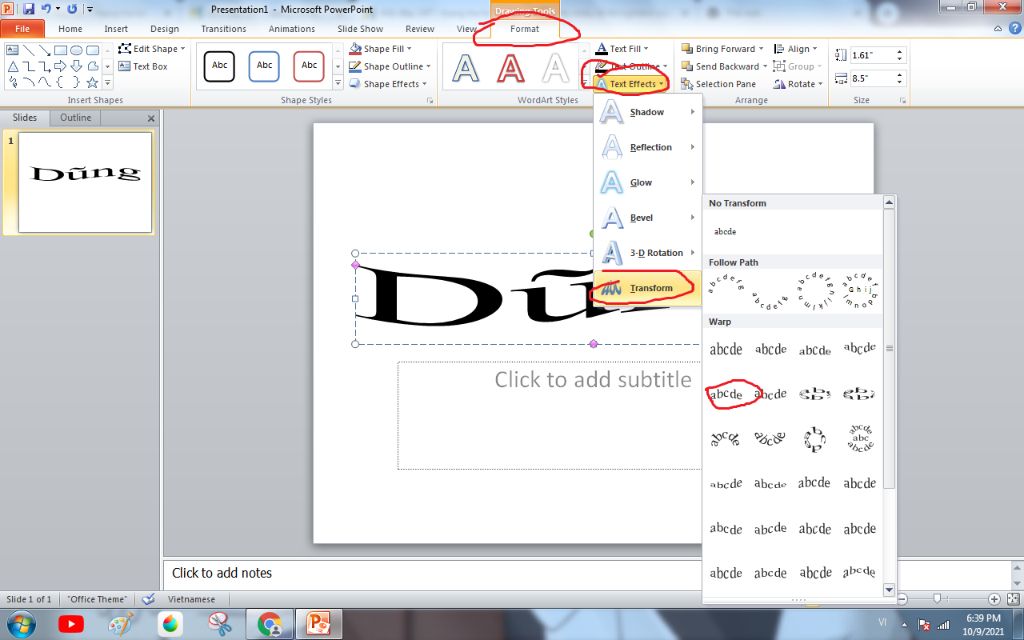The width and height of the screenshot is (1024, 640).
Task: Close the Slides/Outline pane
Action: (151, 118)
